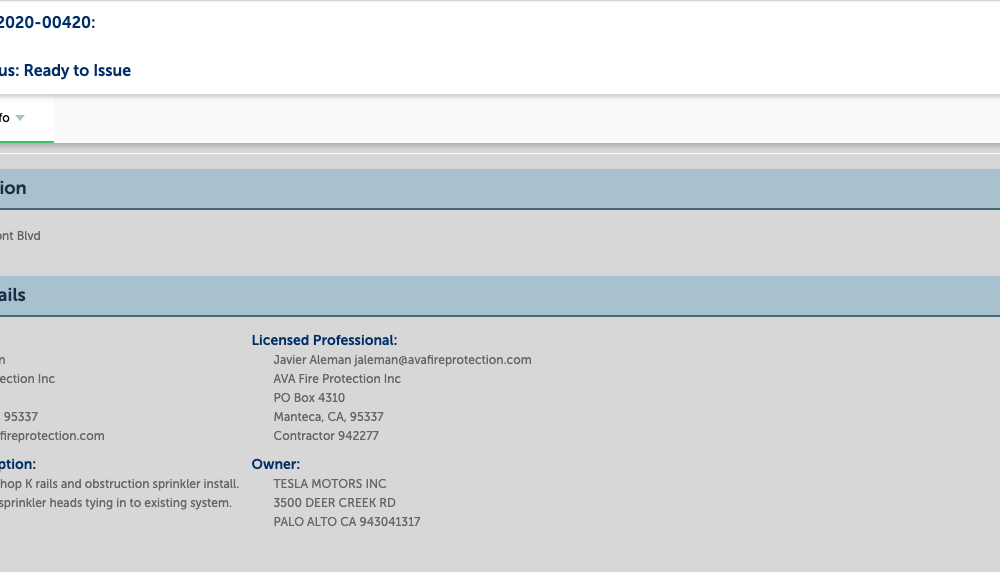
Task: Click the Licensed Professional heading
Action: click(x=324, y=341)
